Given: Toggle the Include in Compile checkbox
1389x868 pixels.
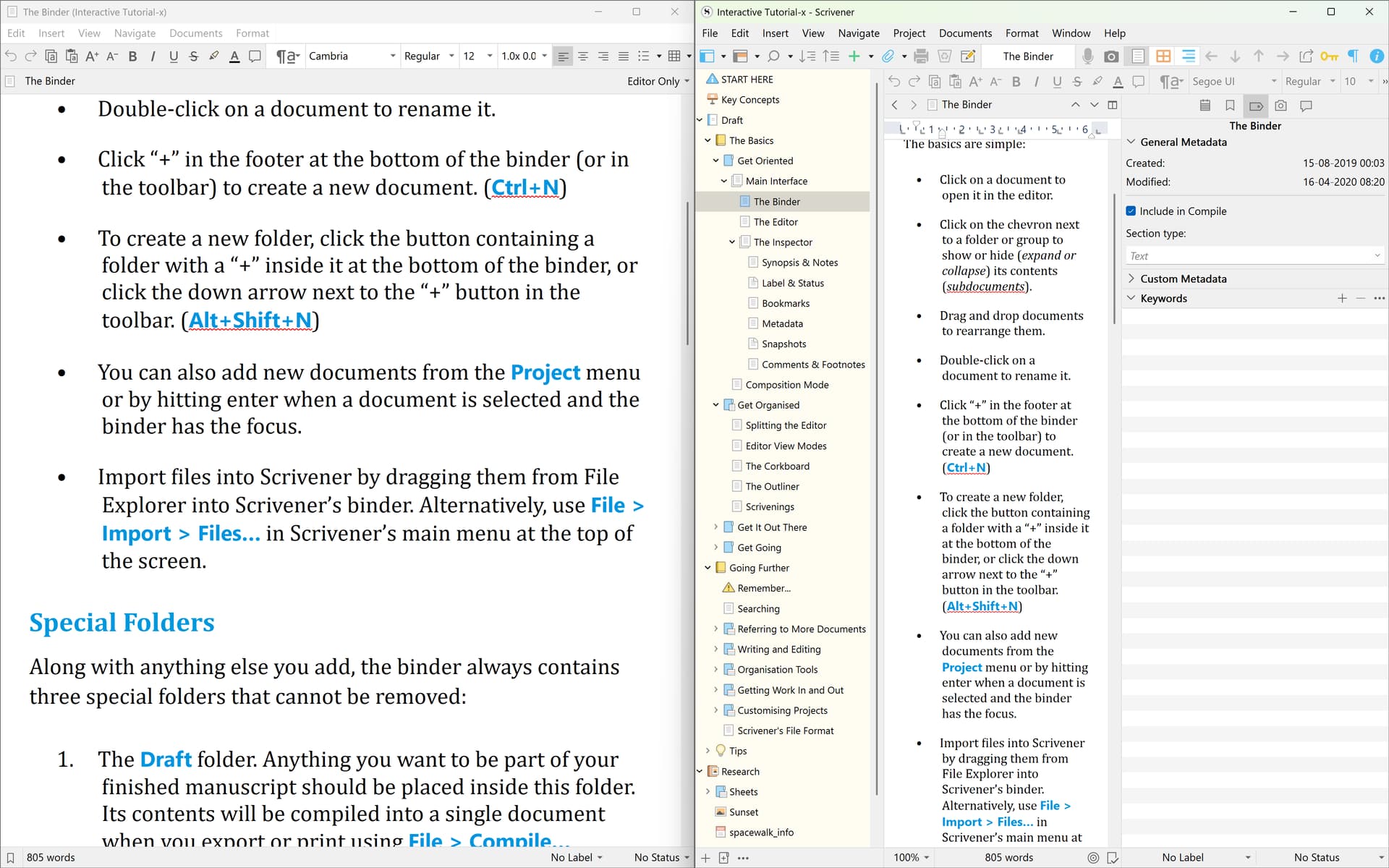Looking at the screenshot, I should (x=1131, y=211).
